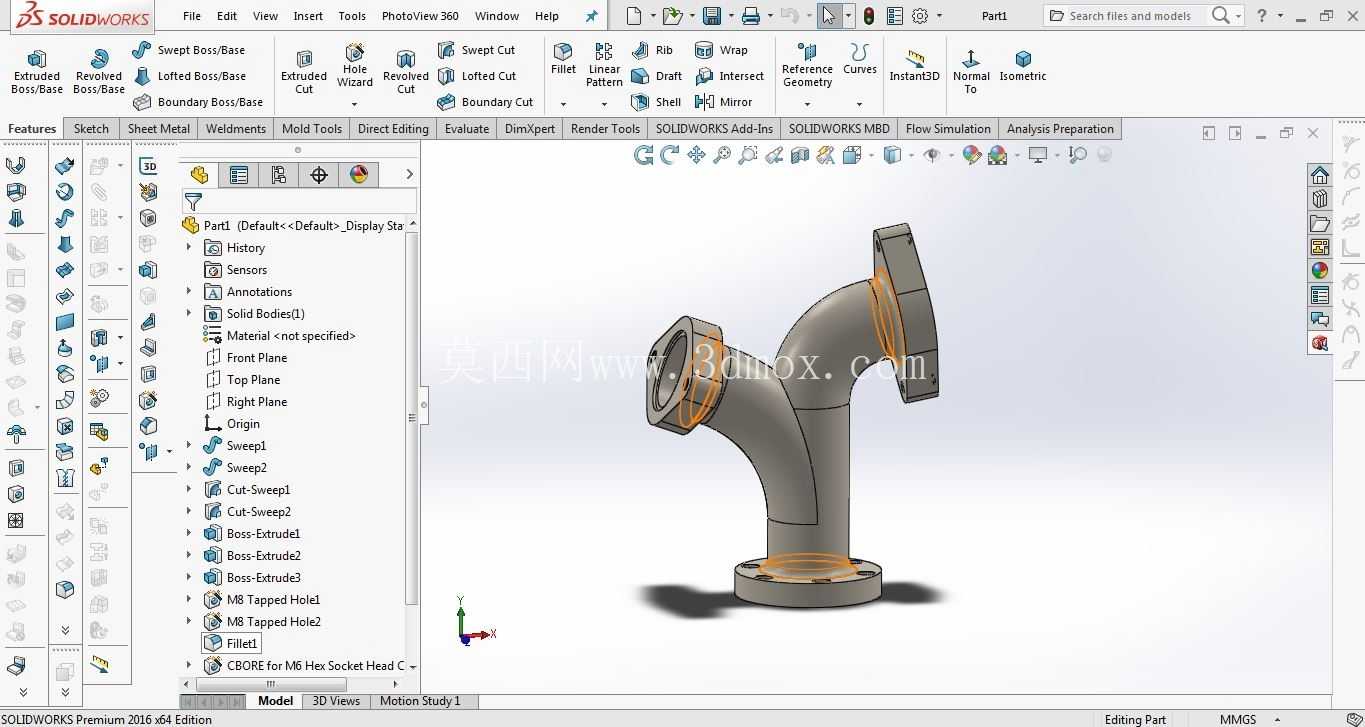This screenshot has height=727, width=1365.
Task: Expand the Annotations folder
Action: (189, 291)
